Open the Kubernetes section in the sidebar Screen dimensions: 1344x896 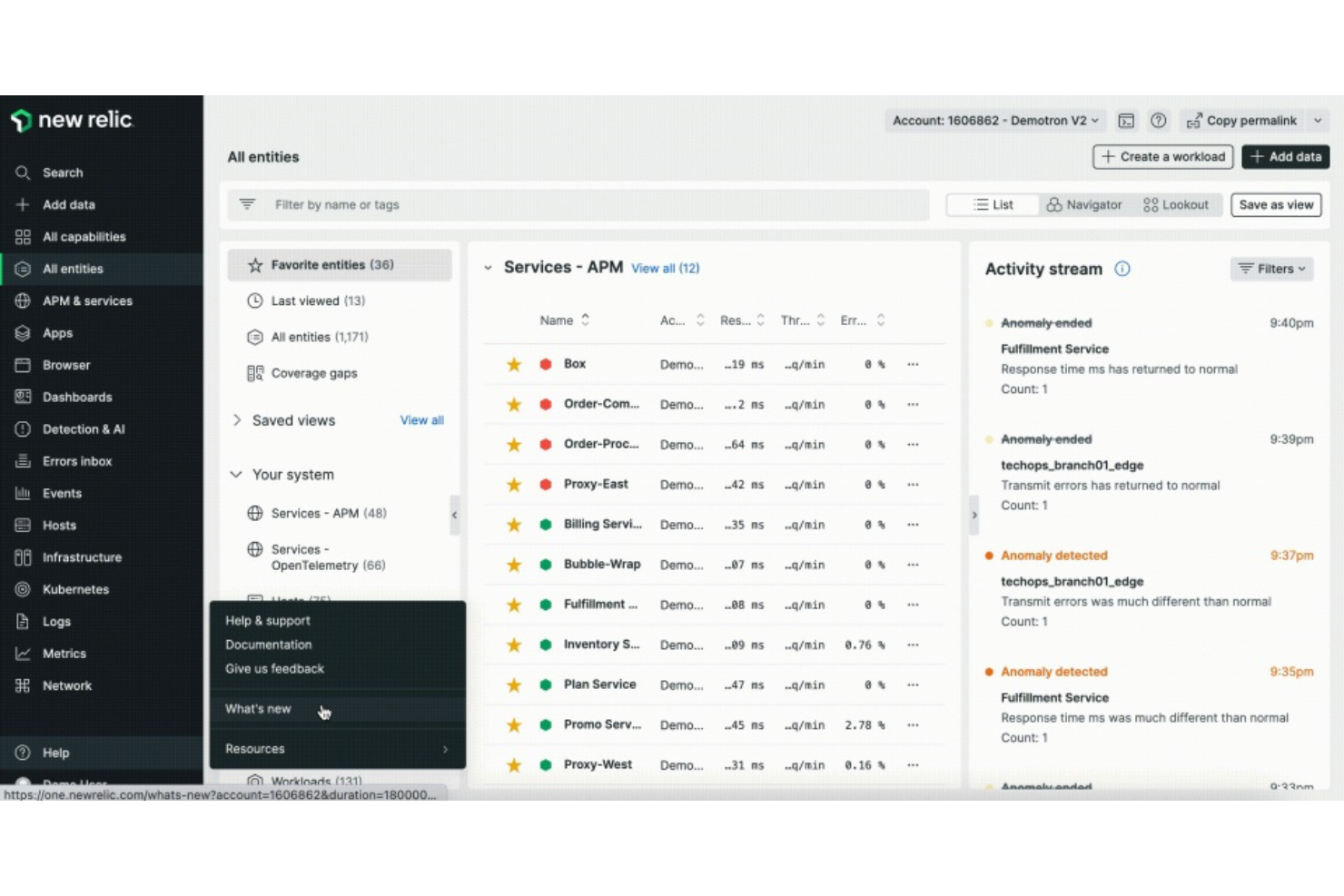pos(75,589)
